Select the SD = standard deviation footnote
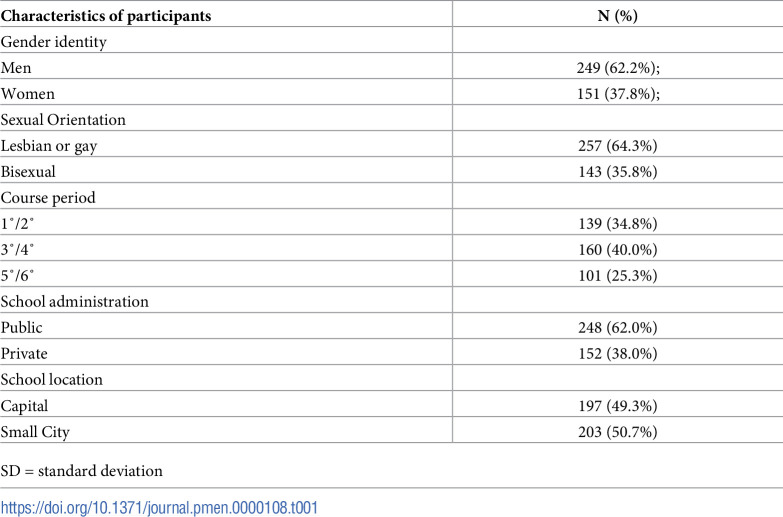 (x=81, y=471)
